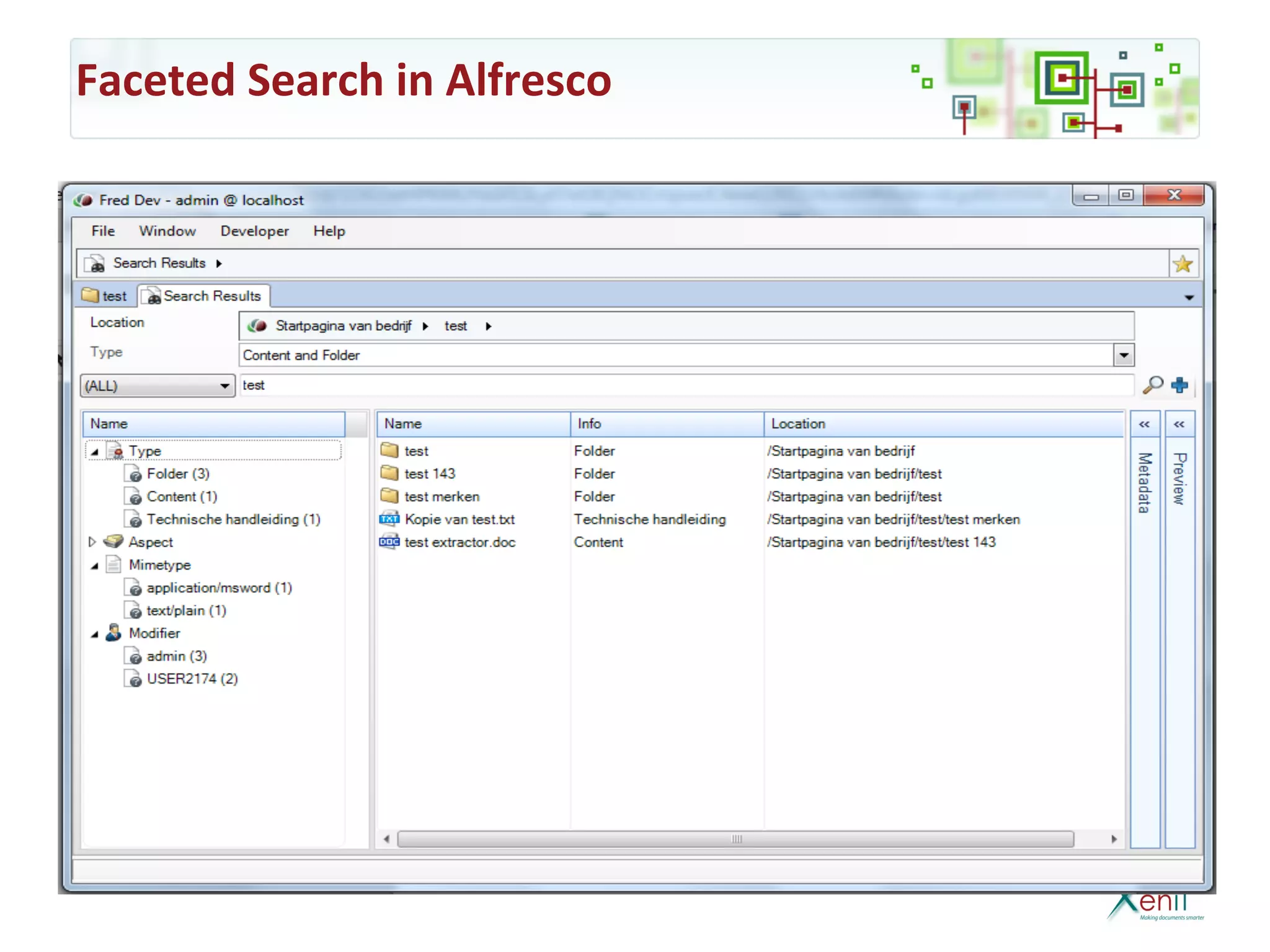
Task: Click the Alfresco icon in Location bar
Action: coord(257,326)
